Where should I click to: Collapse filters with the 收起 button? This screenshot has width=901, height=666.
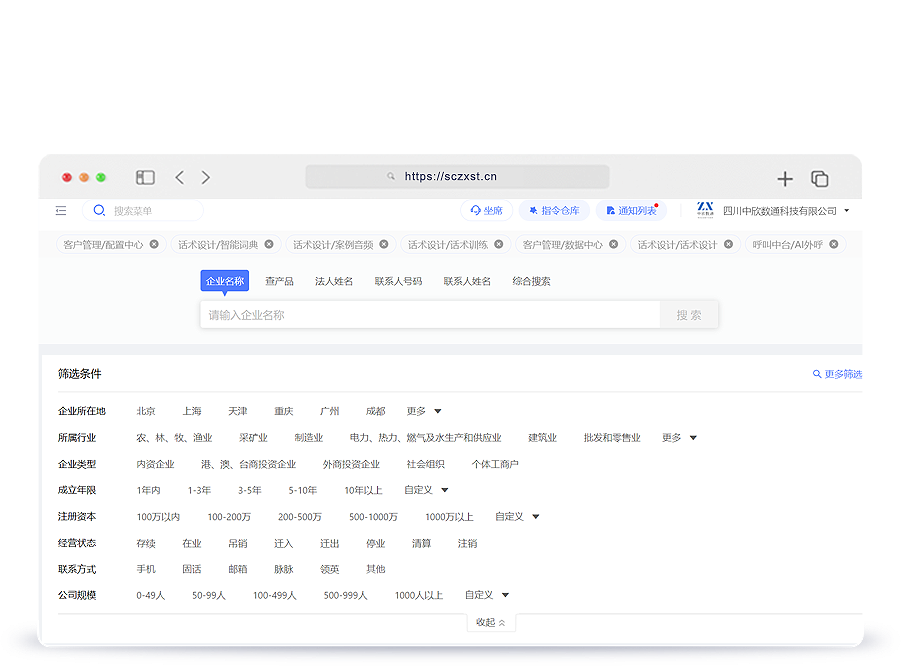point(491,622)
